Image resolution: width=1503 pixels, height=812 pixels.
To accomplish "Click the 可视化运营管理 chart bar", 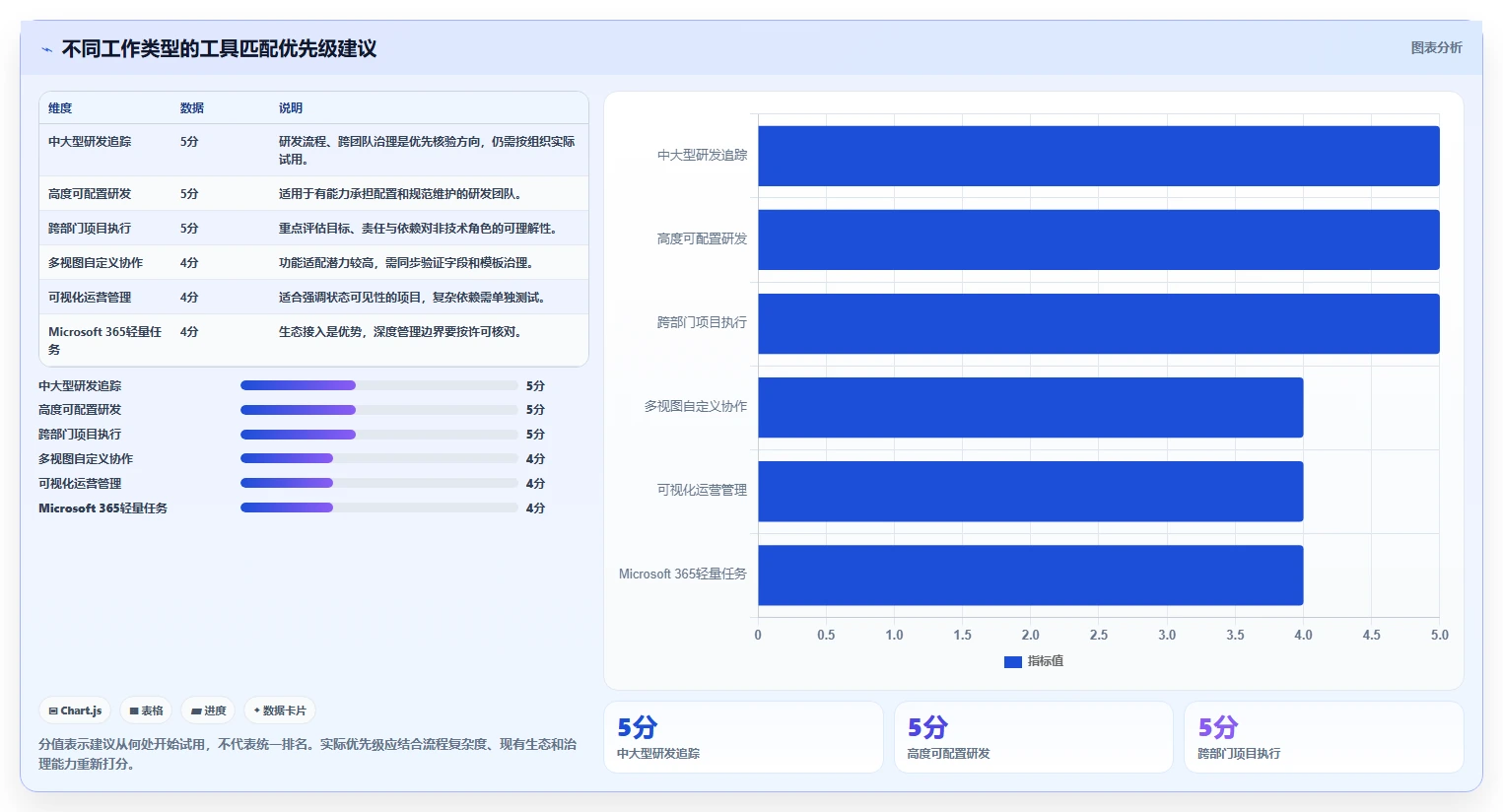I will tap(1031, 491).
